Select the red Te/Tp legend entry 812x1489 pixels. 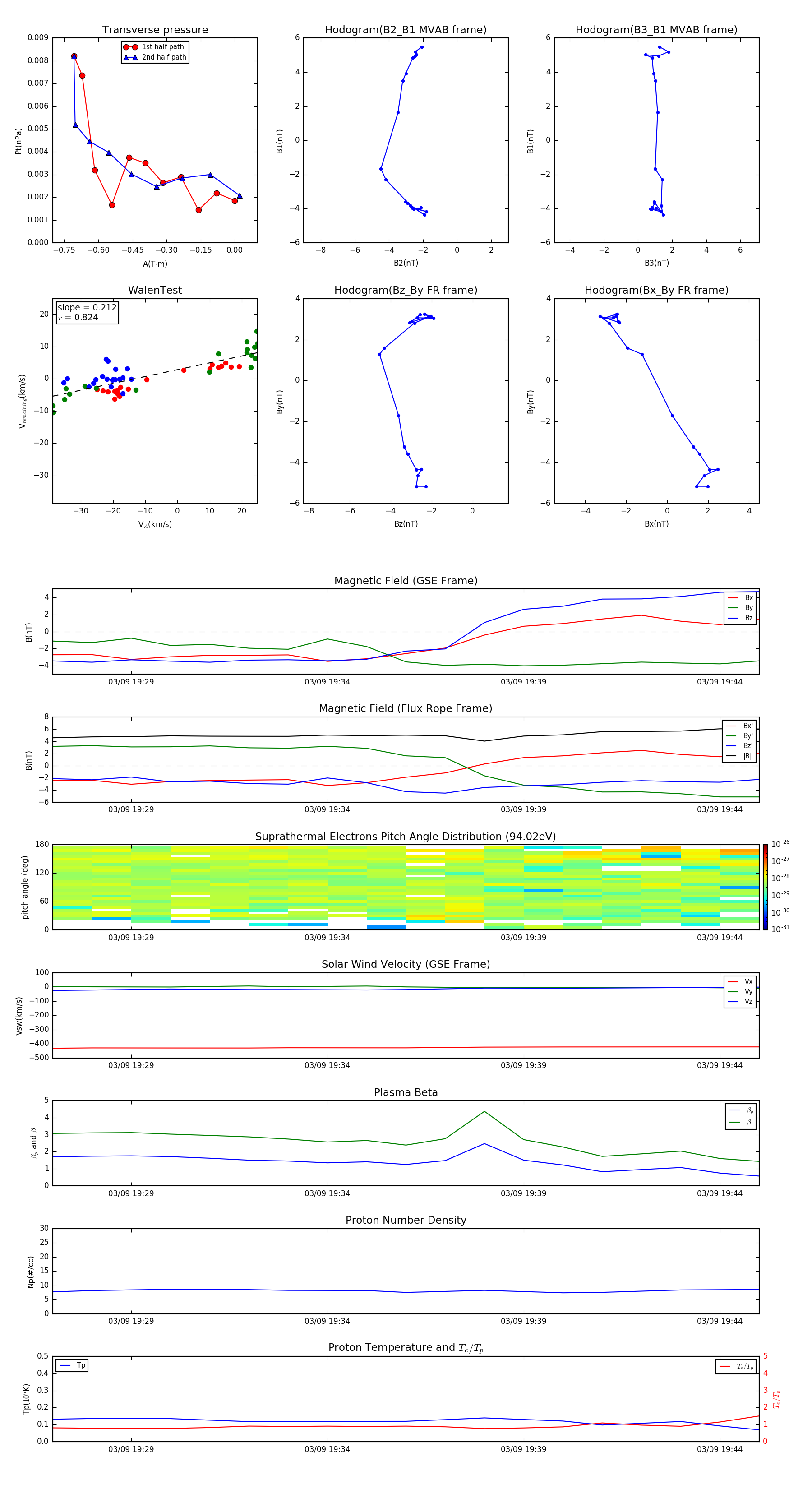[x=736, y=1366]
